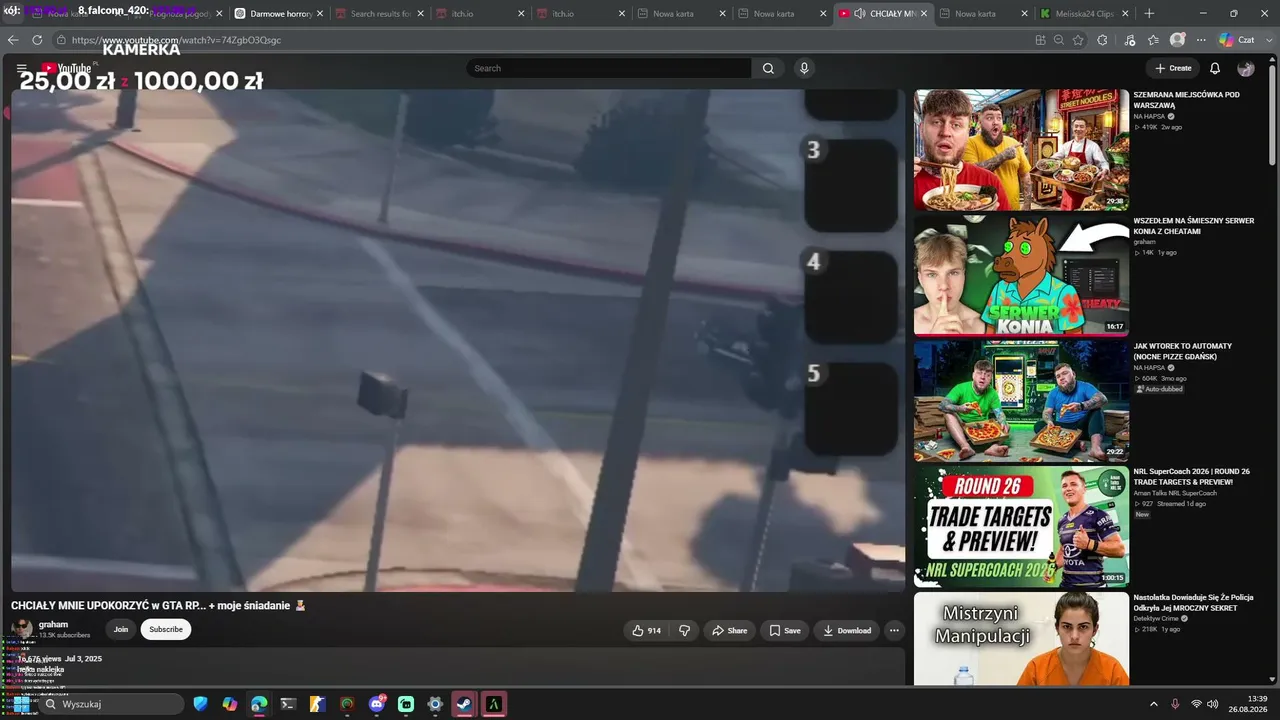
Task: Close the Darmowe horrory tab
Action: coord(320,14)
